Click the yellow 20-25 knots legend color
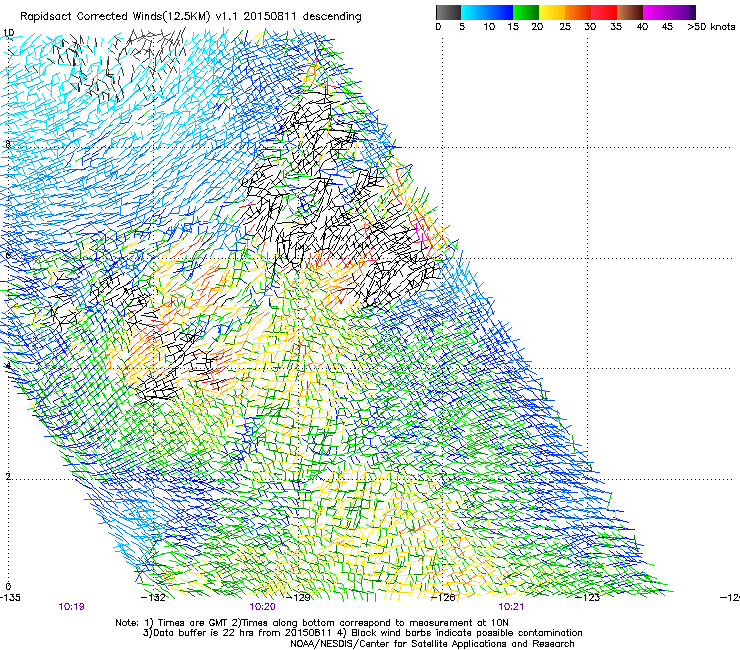The image size is (740, 650). pyautogui.click(x=552, y=12)
